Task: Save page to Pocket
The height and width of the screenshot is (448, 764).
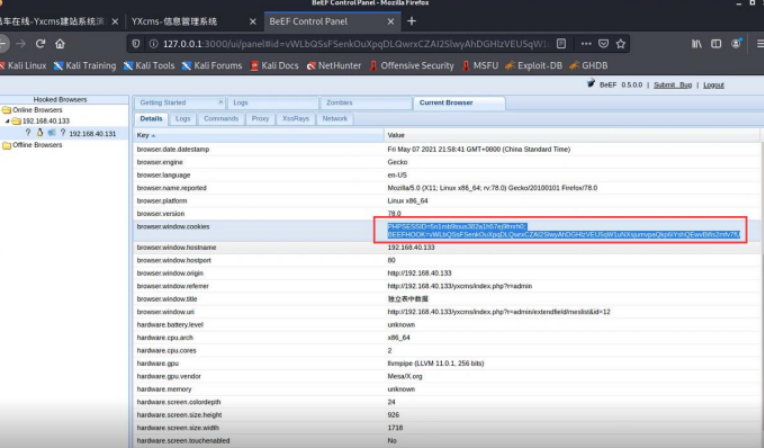Action: tap(603, 44)
